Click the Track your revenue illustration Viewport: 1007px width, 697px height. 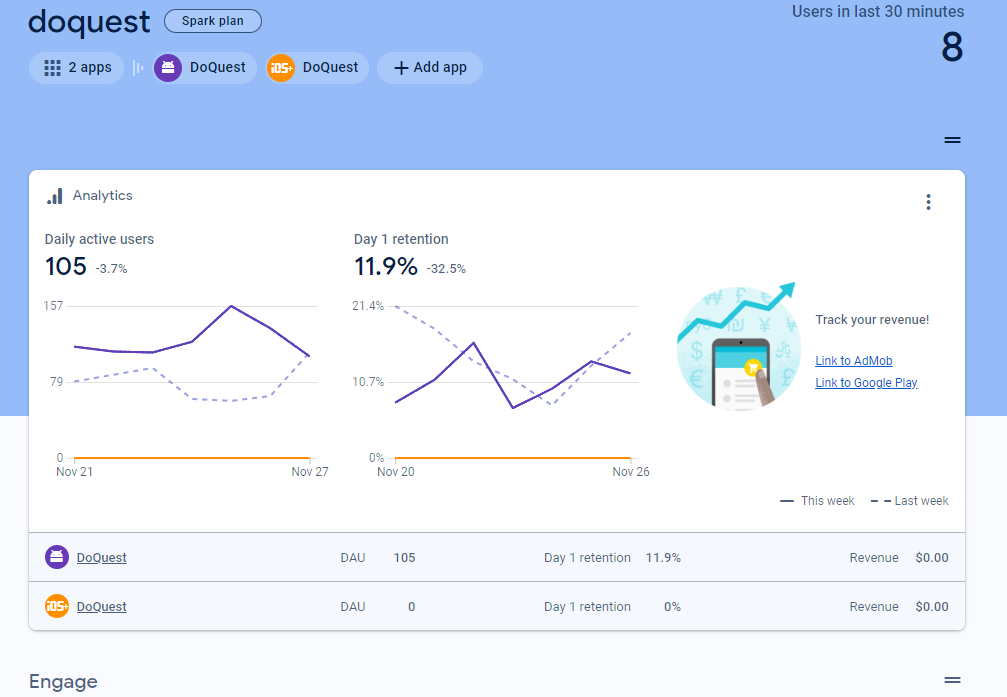739,347
